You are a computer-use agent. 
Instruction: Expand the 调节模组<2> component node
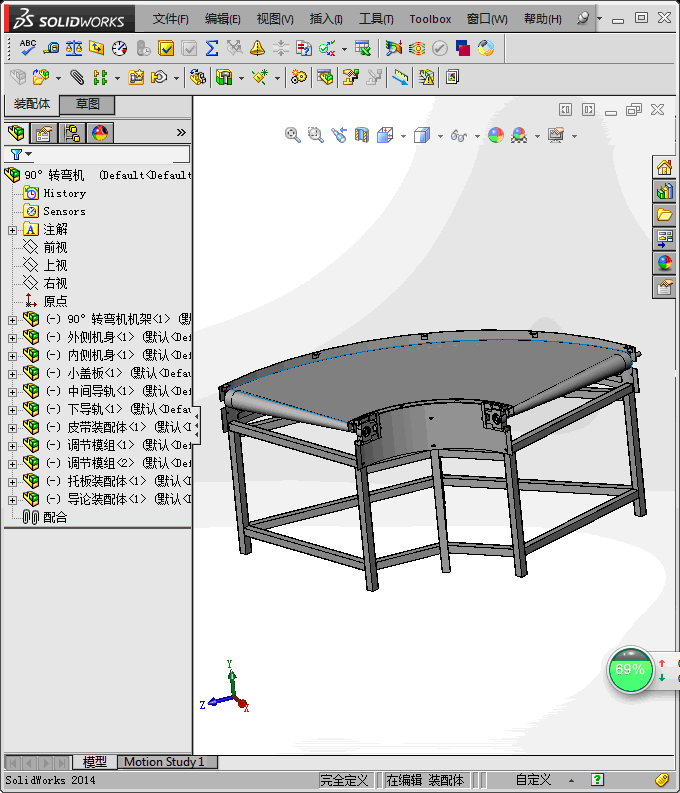(x=12, y=464)
